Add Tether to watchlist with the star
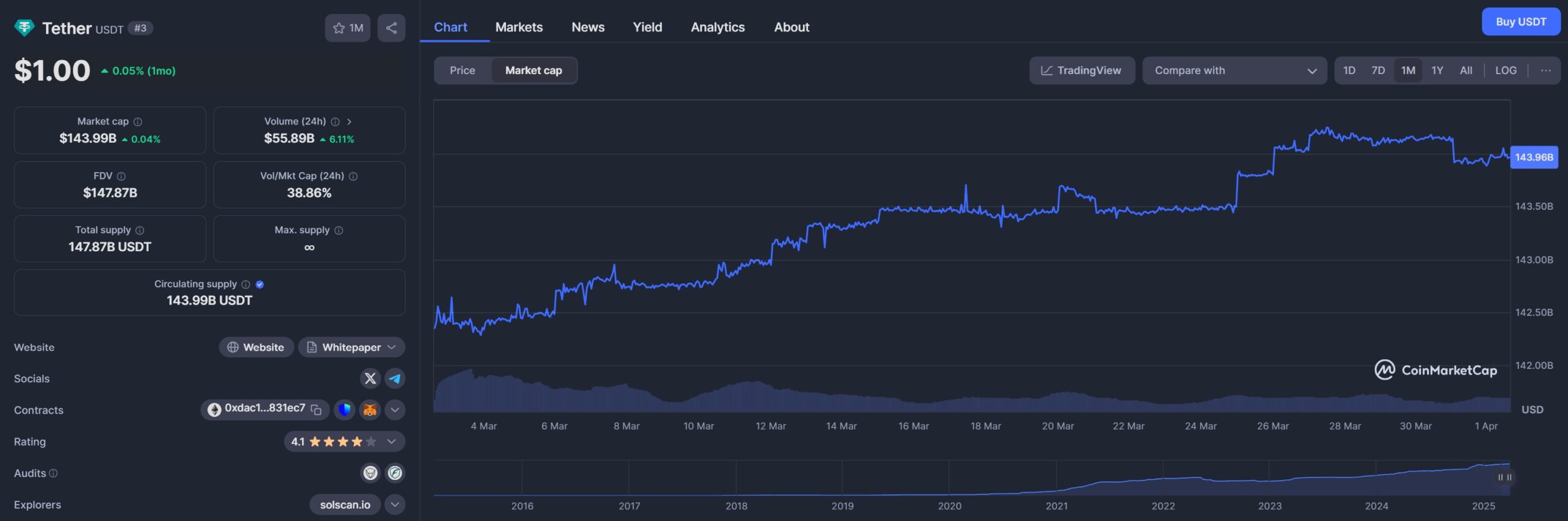Viewport: 1568px width, 521px height. (x=347, y=28)
